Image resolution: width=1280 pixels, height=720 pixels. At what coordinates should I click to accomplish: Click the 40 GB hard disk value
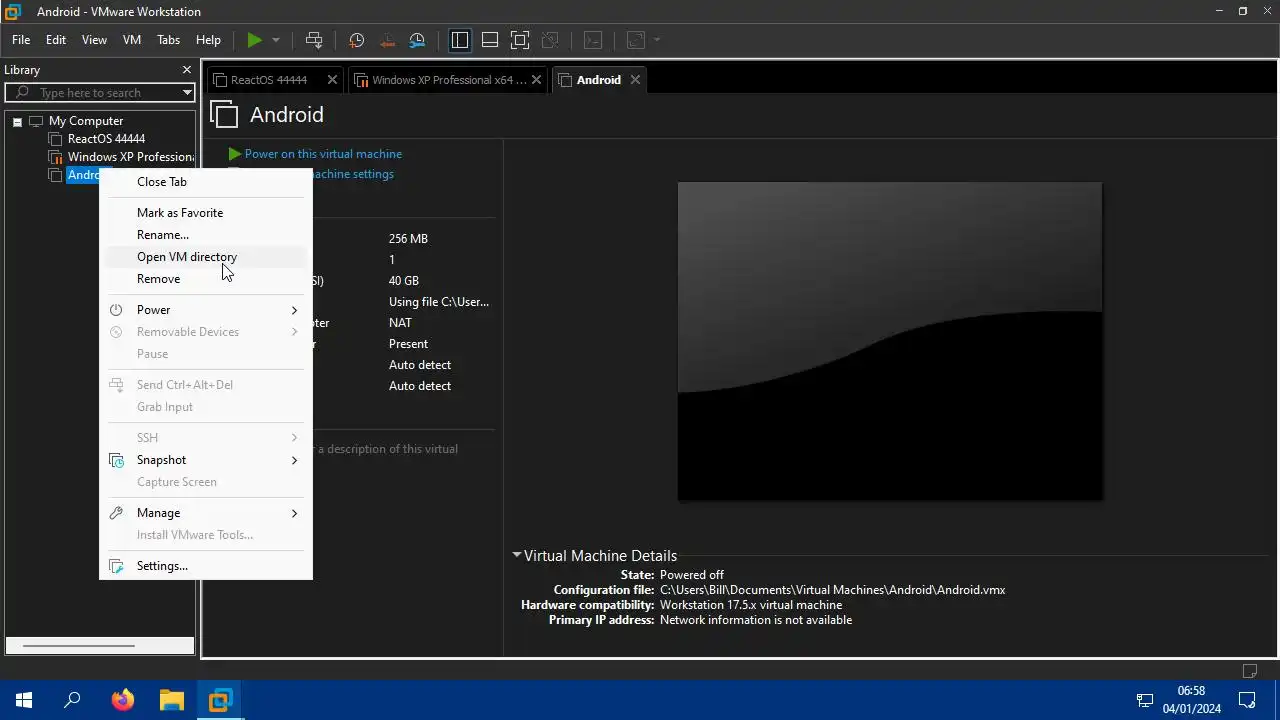point(404,281)
